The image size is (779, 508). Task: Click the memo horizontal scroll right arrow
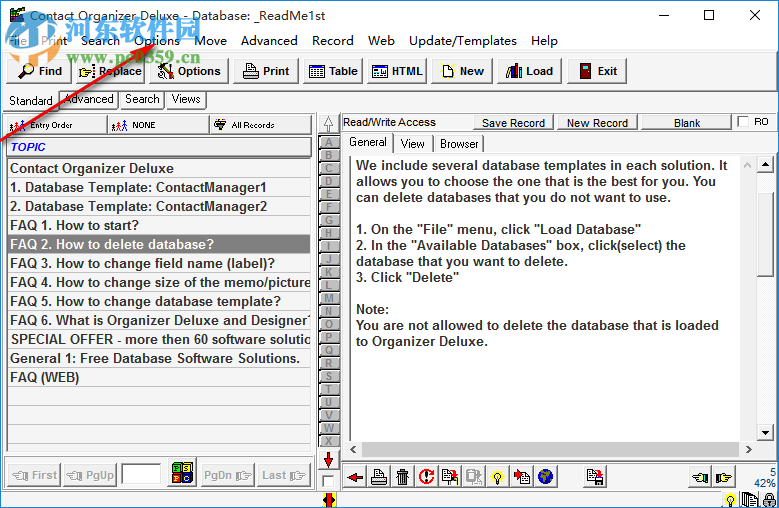(x=749, y=449)
